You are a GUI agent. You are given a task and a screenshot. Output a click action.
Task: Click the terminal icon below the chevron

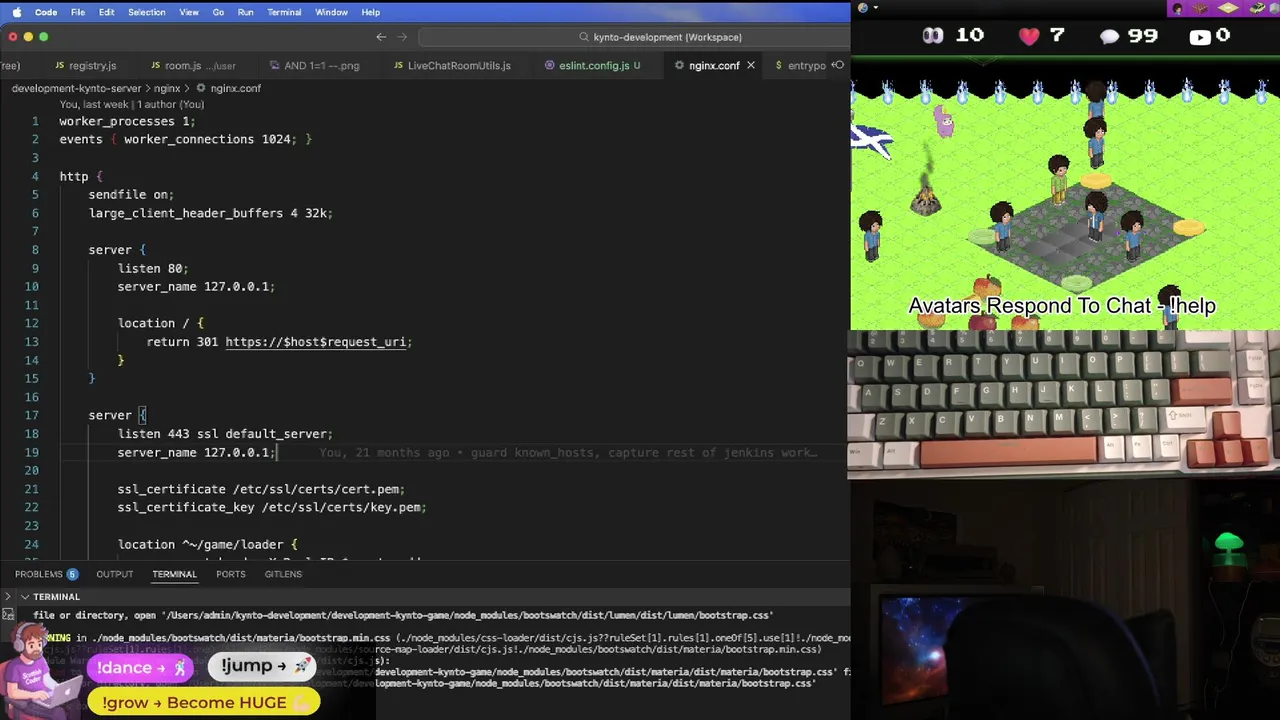pyautogui.click(x=9, y=616)
